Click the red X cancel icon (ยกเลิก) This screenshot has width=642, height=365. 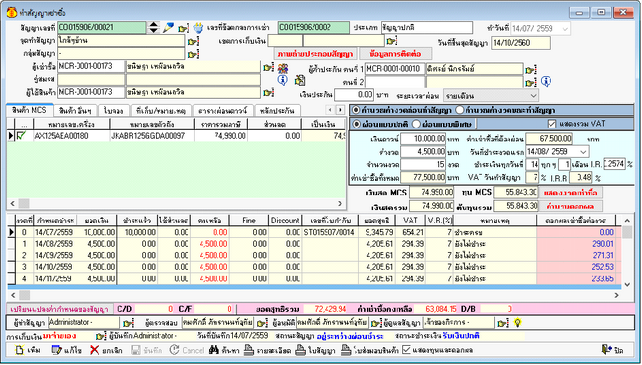[x=95, y=350]
